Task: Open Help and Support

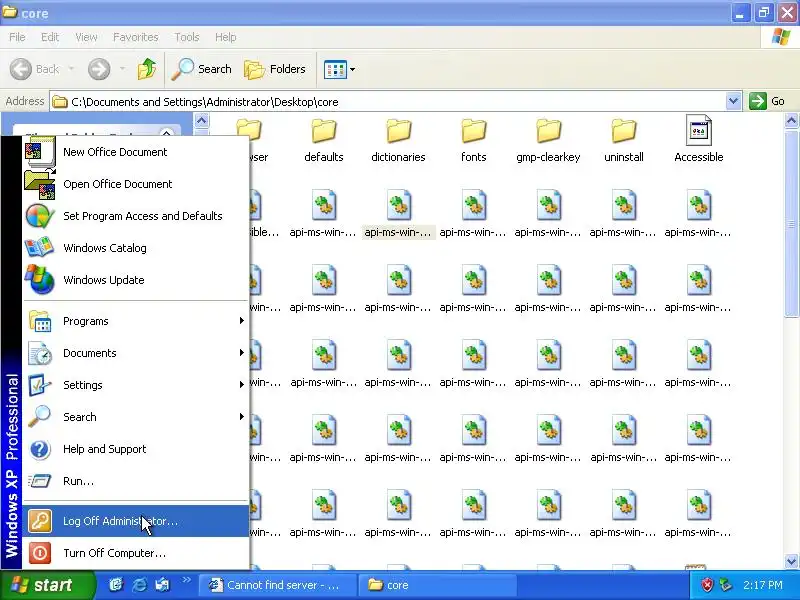Action: pos(136,449)
